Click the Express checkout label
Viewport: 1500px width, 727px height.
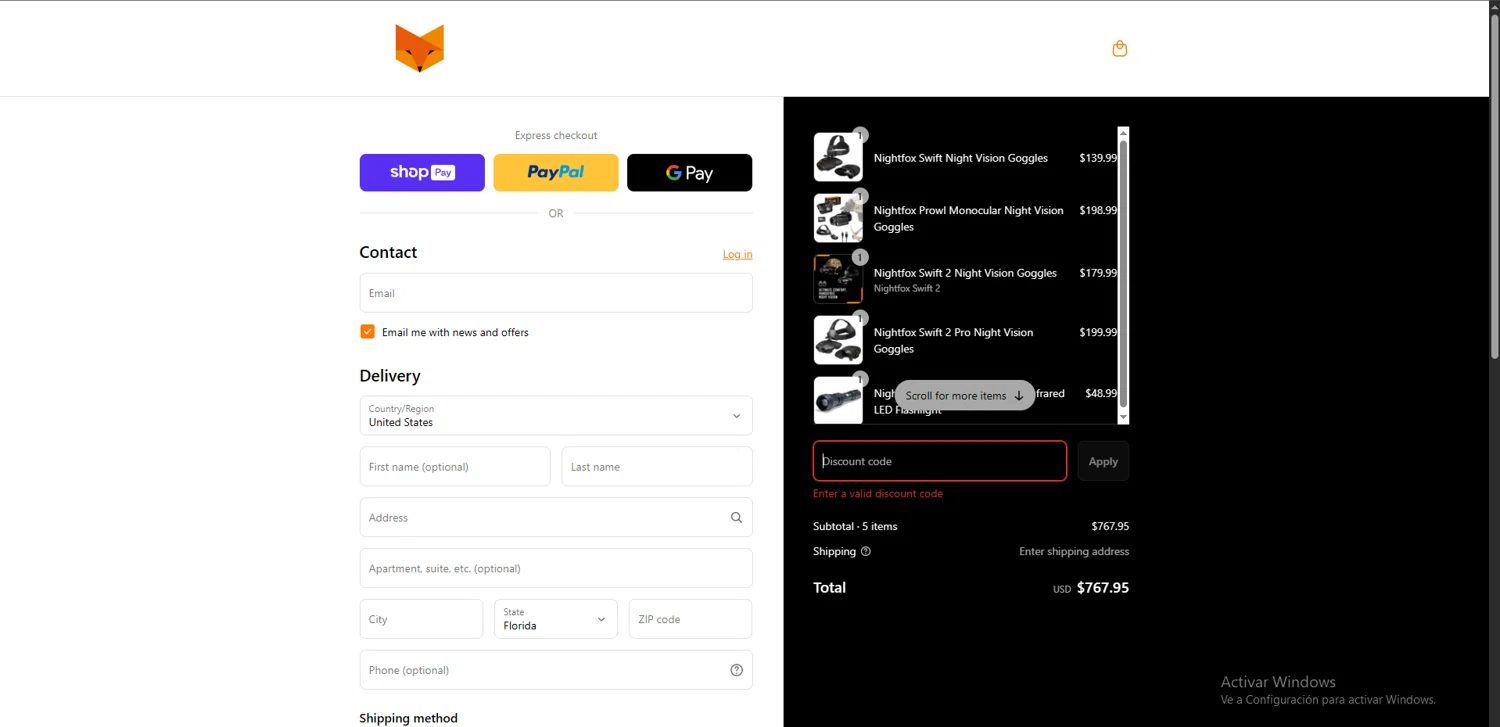click(556, 135)
